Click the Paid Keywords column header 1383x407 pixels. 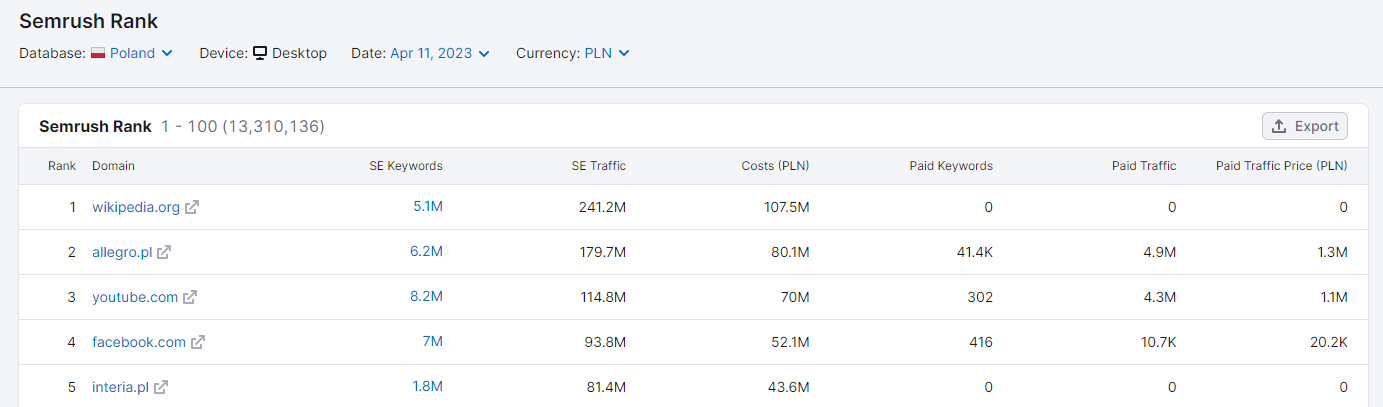pyautogui.click(x=951, y=166)
